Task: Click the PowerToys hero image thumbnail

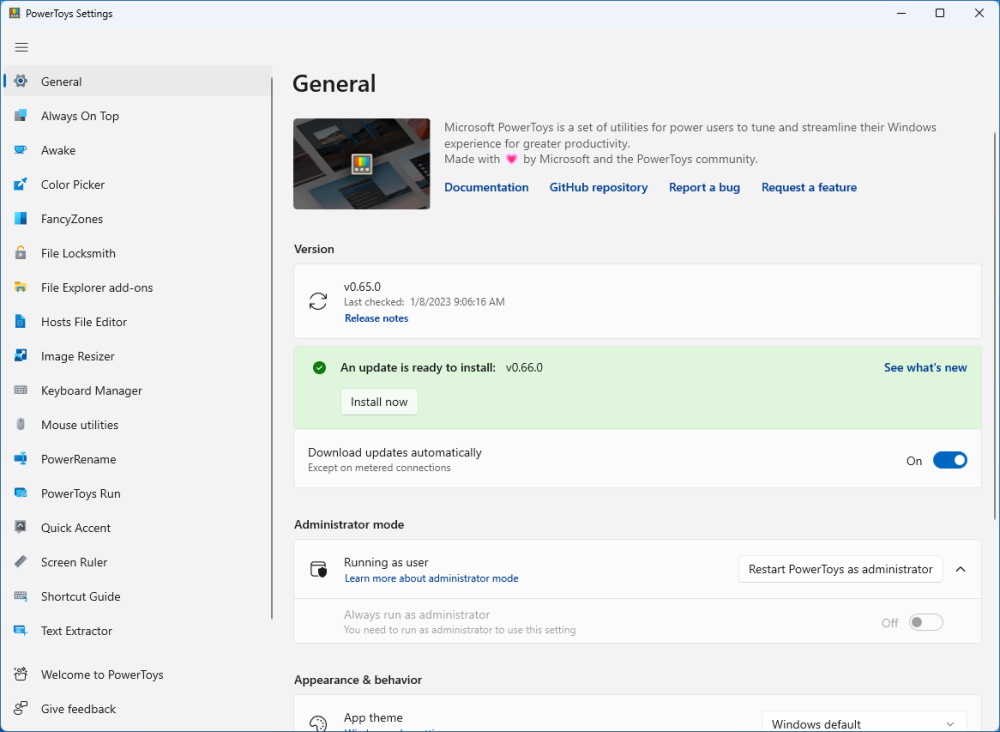Action: [362, 163]
